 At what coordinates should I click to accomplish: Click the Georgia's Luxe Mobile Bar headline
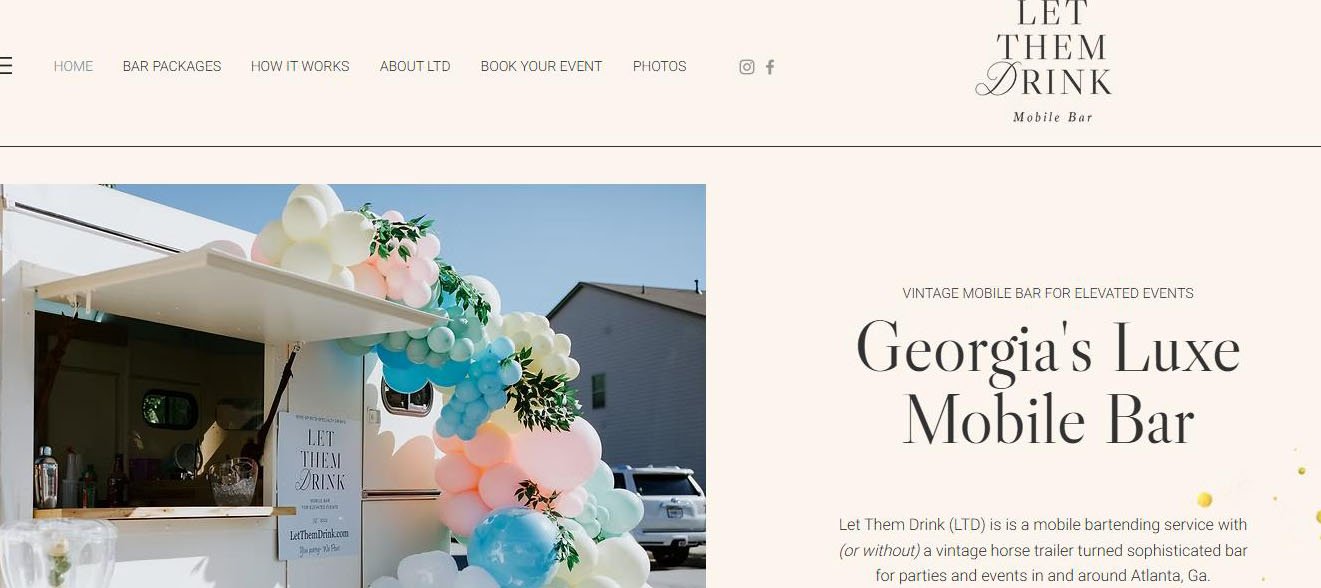pyautogui.click(x=1048, y=383)
